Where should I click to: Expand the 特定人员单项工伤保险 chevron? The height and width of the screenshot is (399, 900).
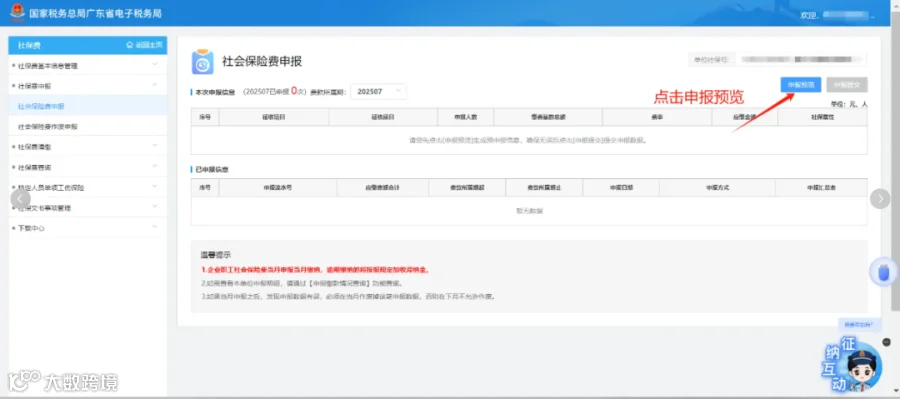154,187
